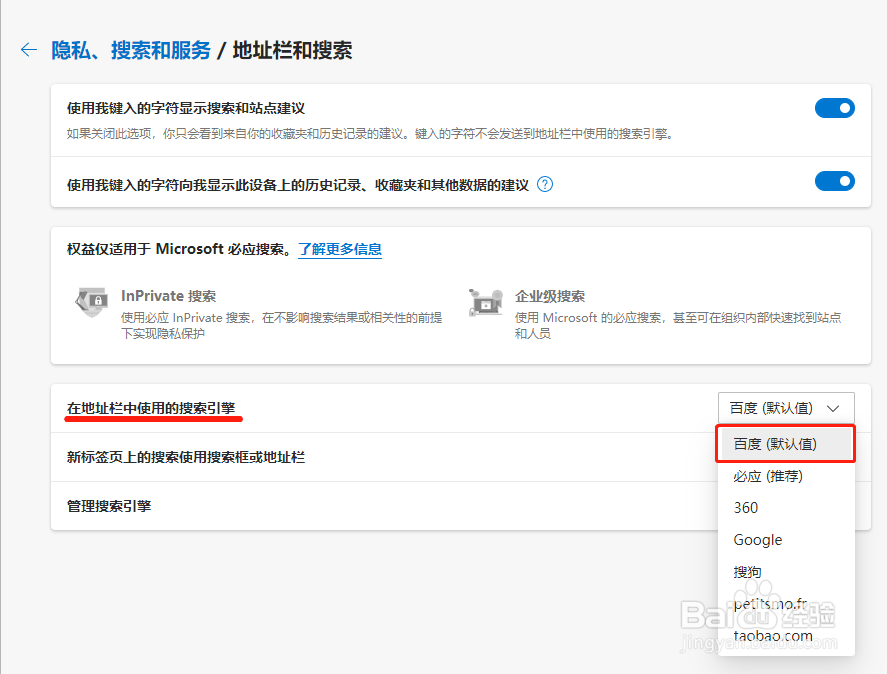Click the enterprise search icon
Screen dimensions: 887x674
coord(486,302)
